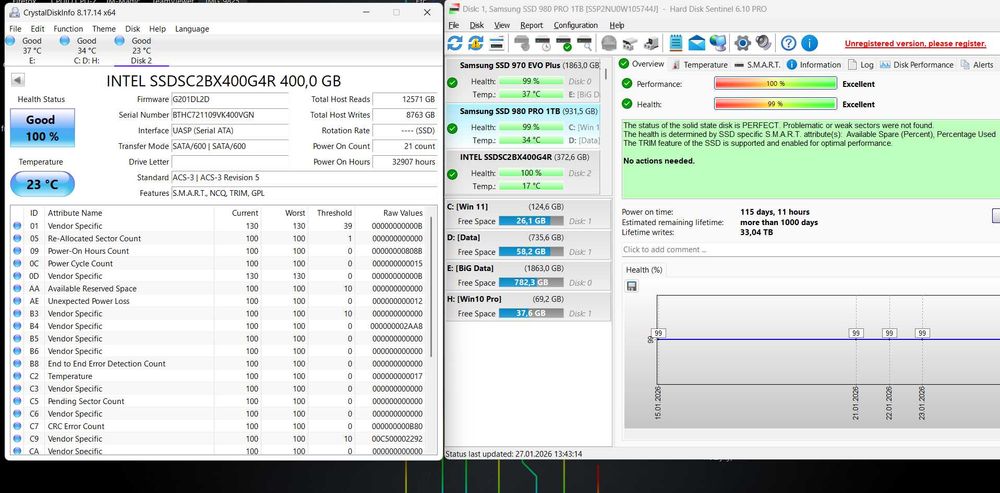Viewport: 1000px width, 493px height.
Task: Click the 23 °C temperature button
Action: coord(42,184)
